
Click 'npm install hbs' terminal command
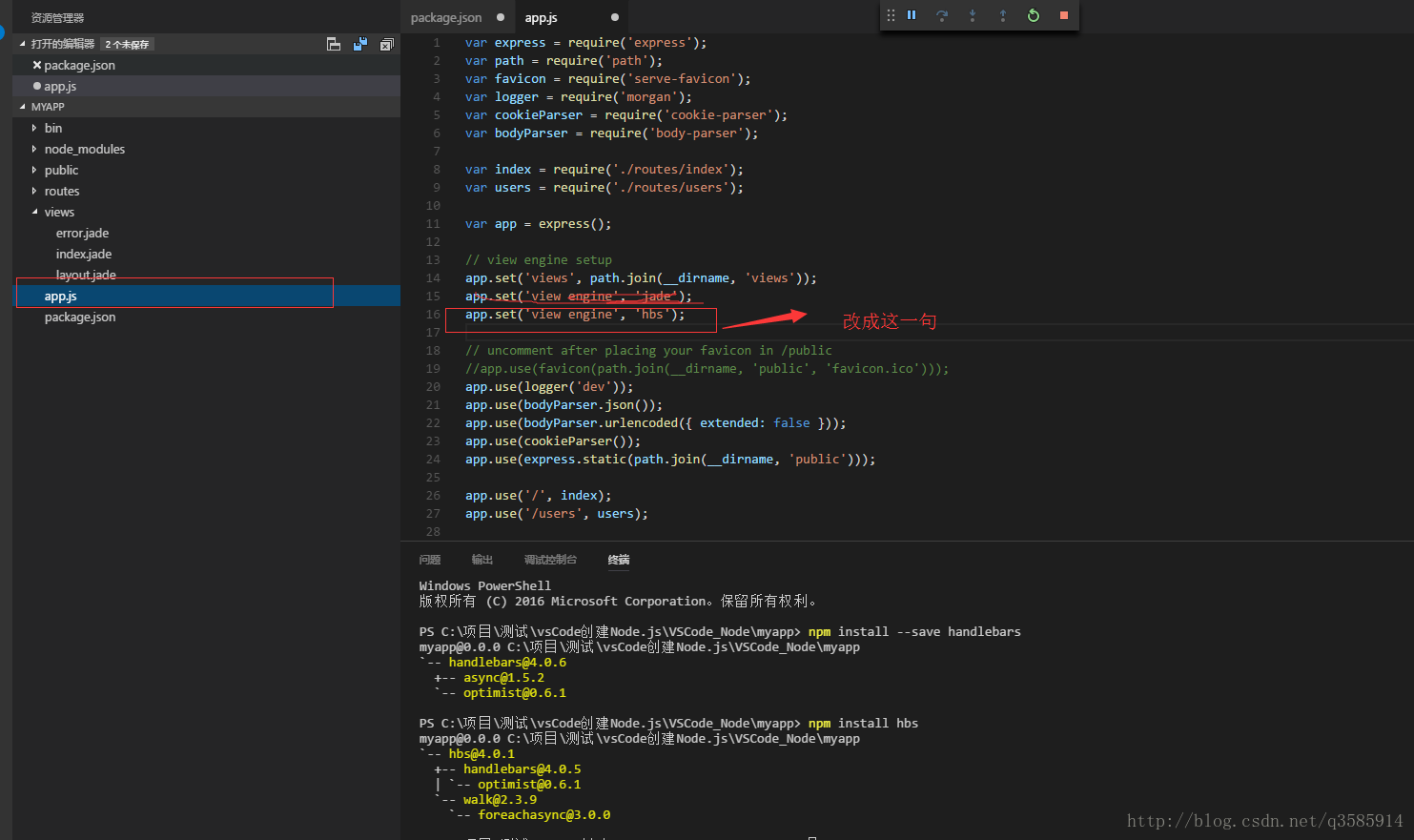pos(863,723)
